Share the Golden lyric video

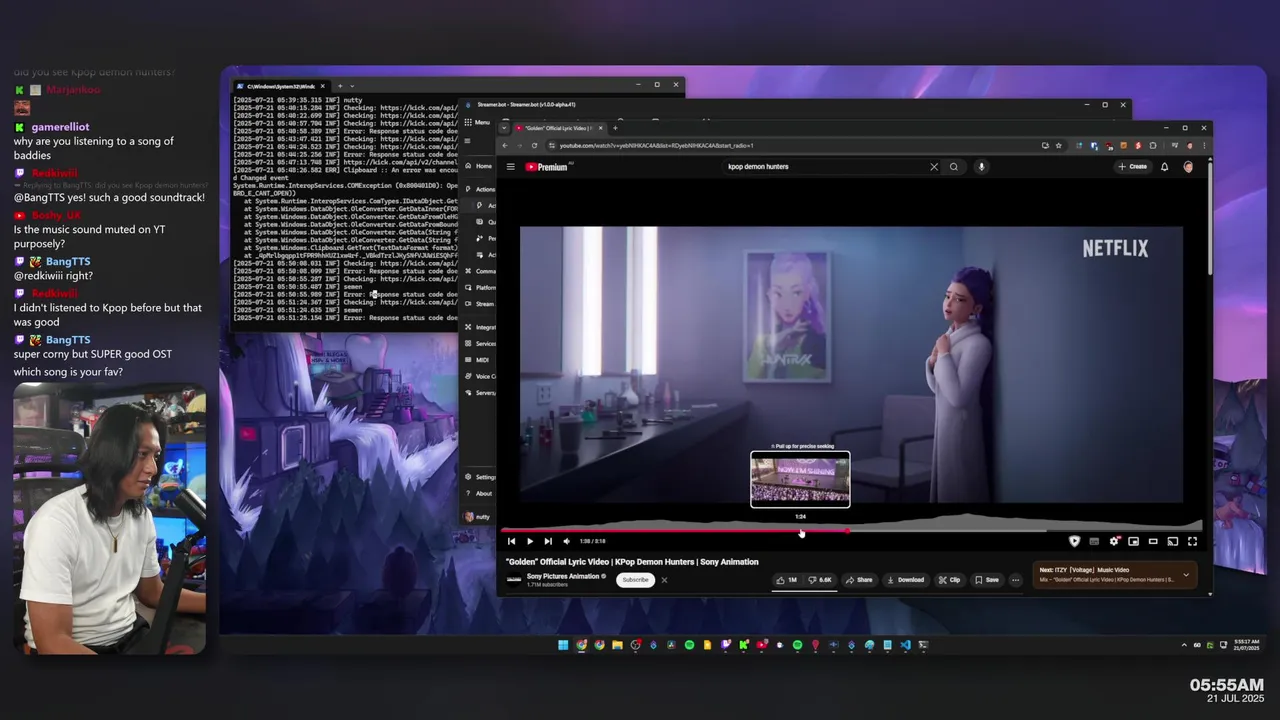(859, 580)
